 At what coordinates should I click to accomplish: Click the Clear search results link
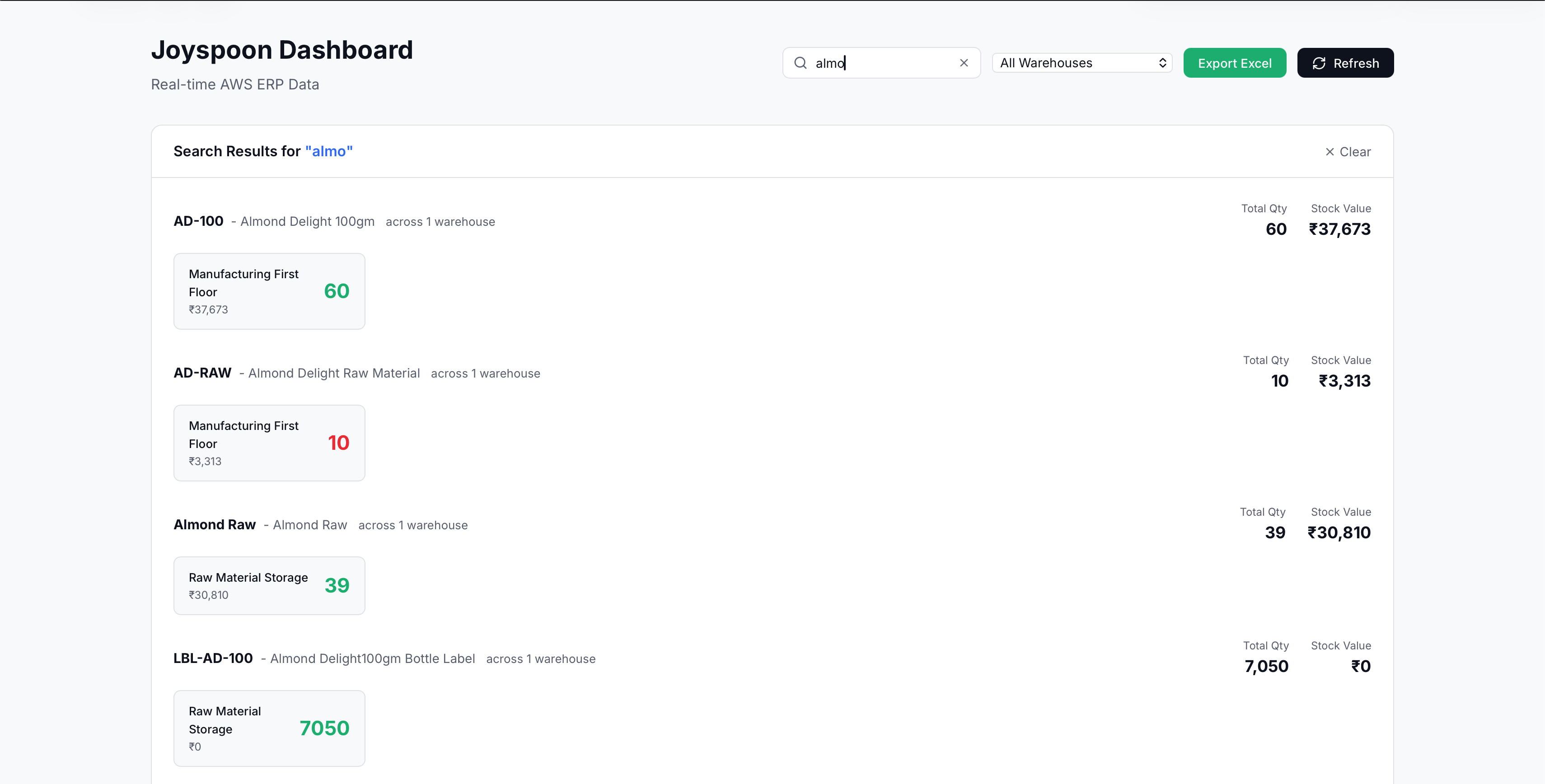[x=1348, y=152]
